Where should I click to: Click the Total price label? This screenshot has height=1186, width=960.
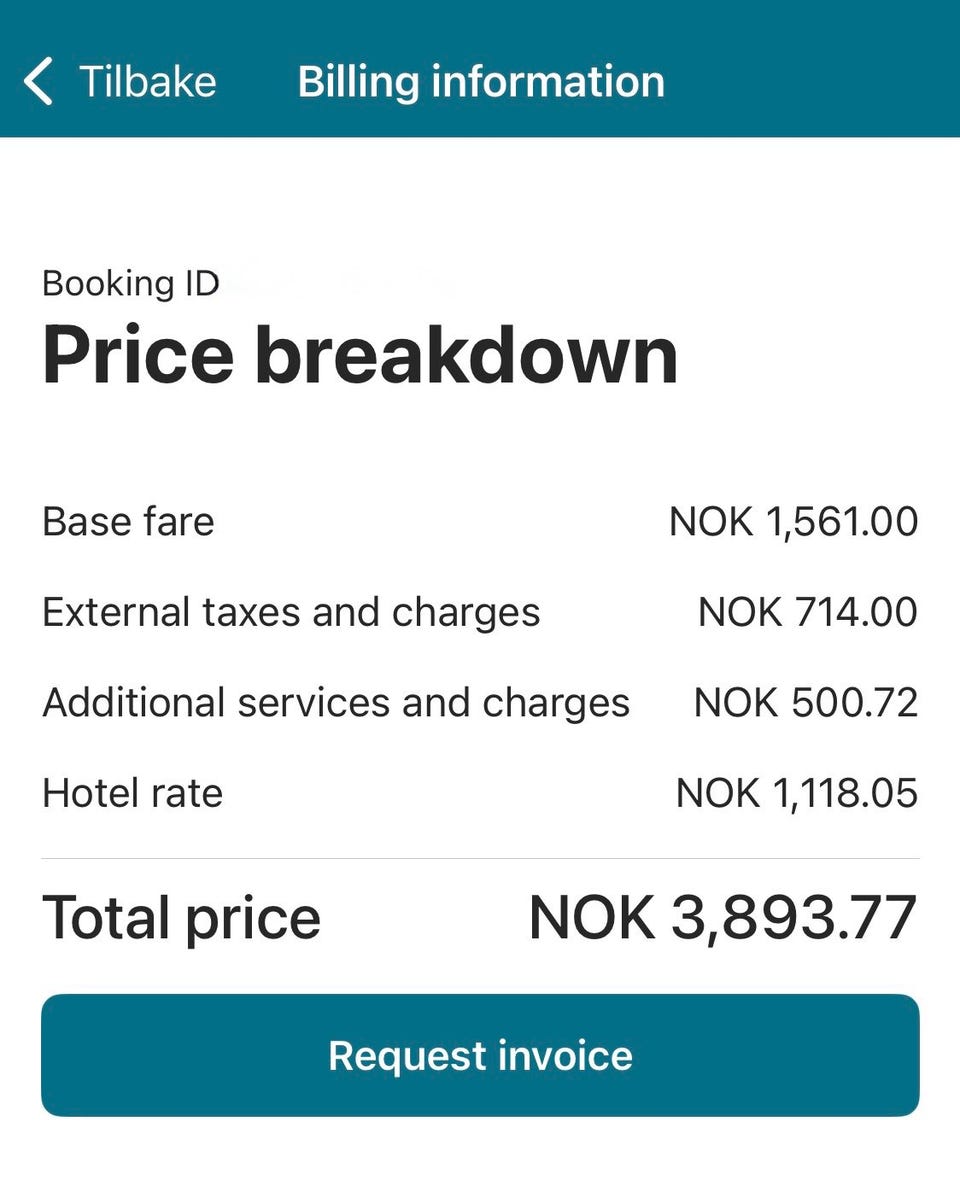pos(181,917)
